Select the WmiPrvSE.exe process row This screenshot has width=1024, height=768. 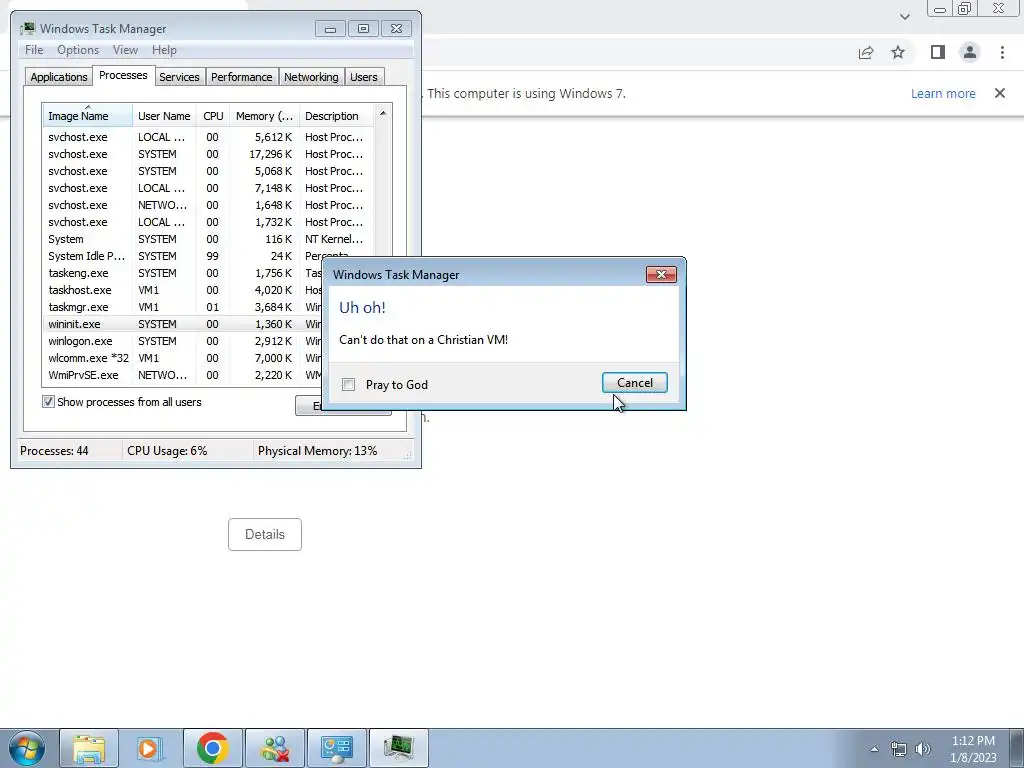click(183, 375)
